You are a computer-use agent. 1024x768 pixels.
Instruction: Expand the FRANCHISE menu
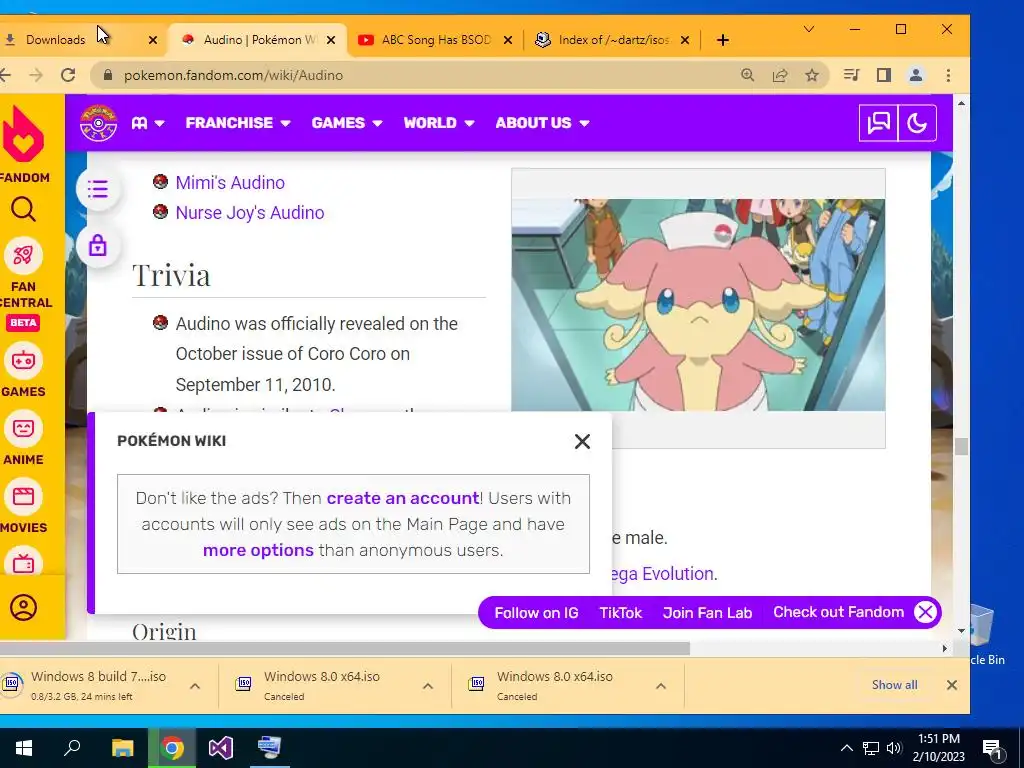coord(238,123)
